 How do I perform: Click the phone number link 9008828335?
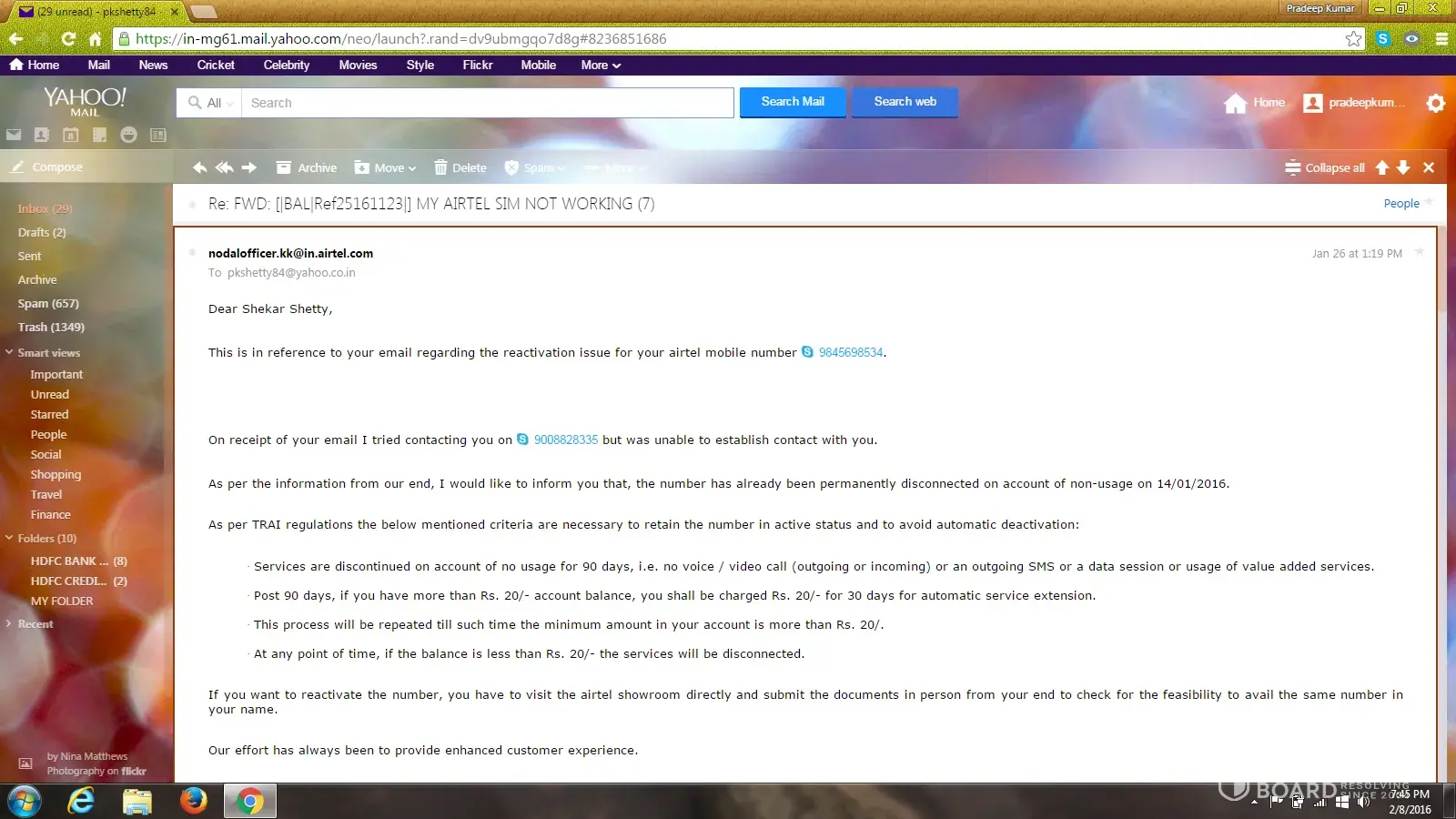[566, 440]
